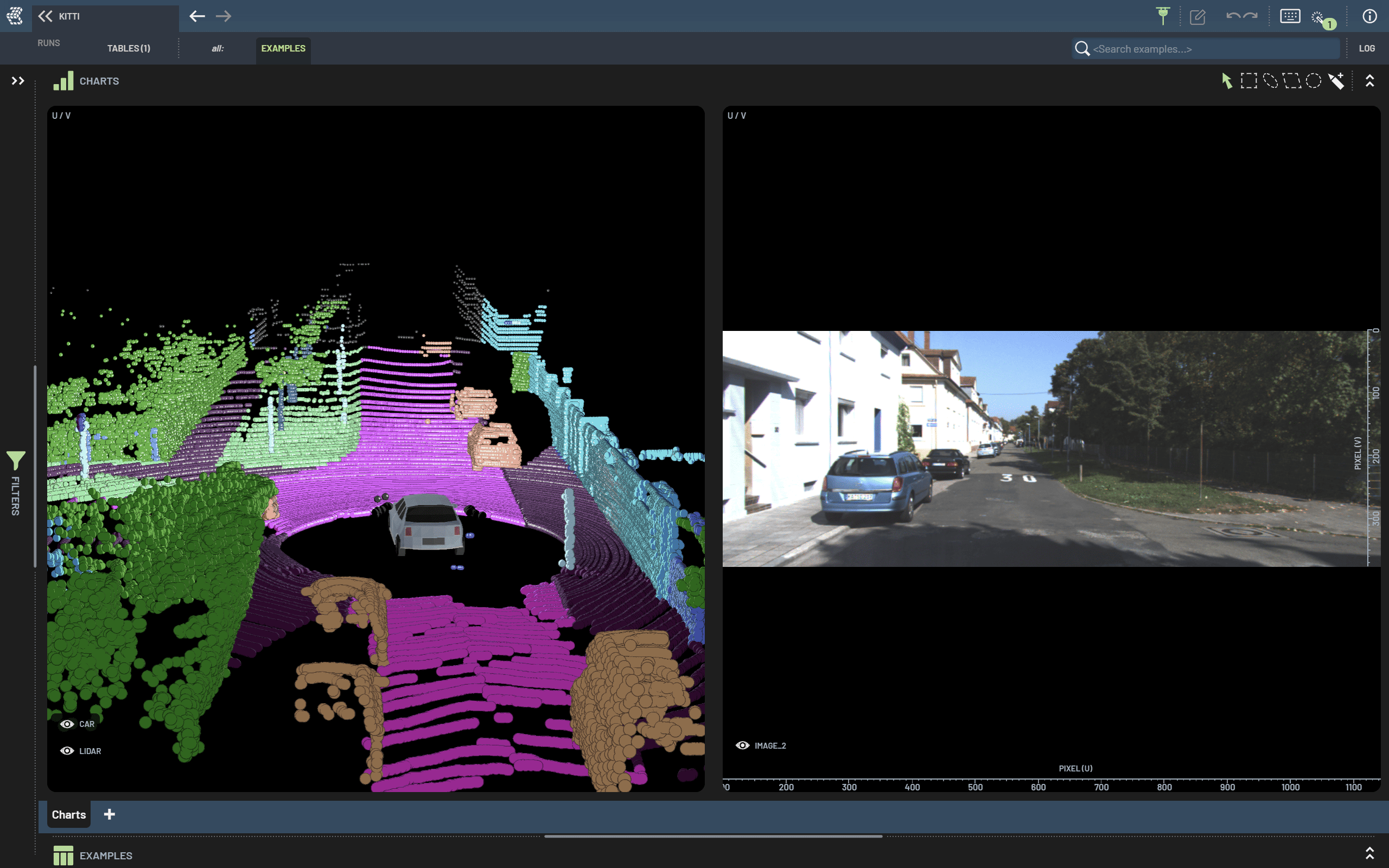
Task: Open the LOG button
Action: (x=1367, y=48)
